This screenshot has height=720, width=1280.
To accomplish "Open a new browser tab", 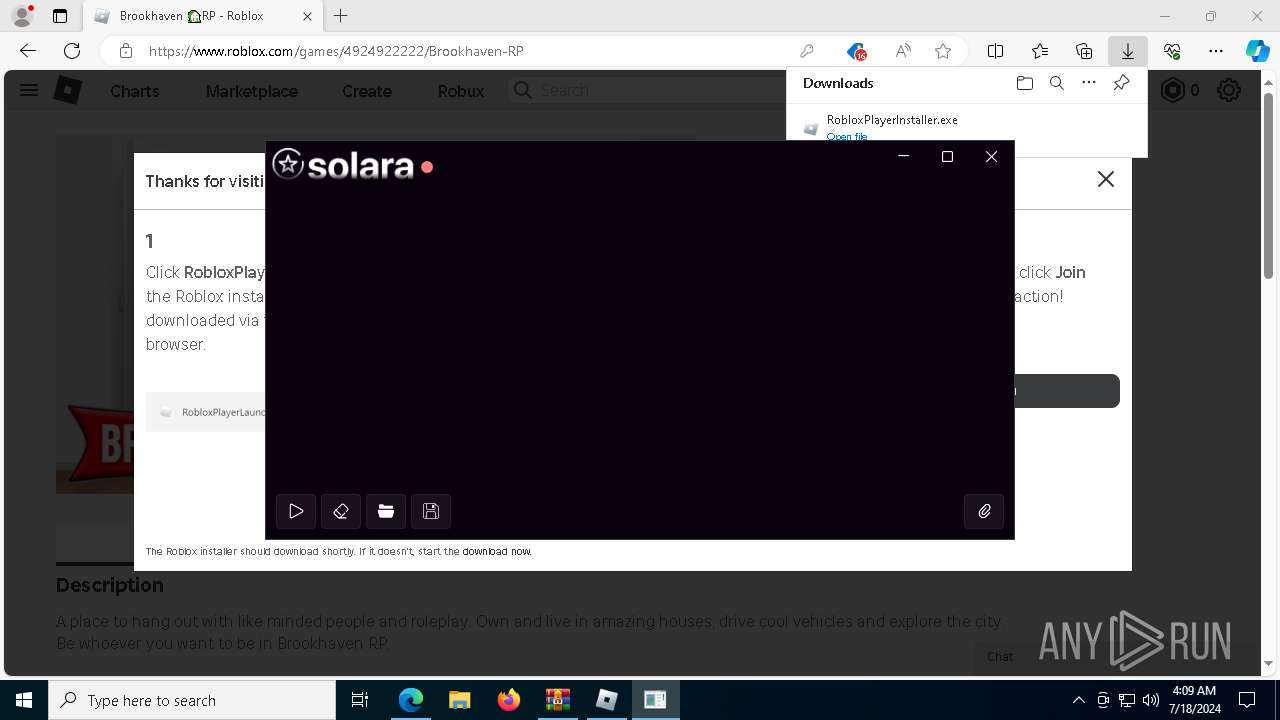I will pyautogui.click(x=340, y=16).
